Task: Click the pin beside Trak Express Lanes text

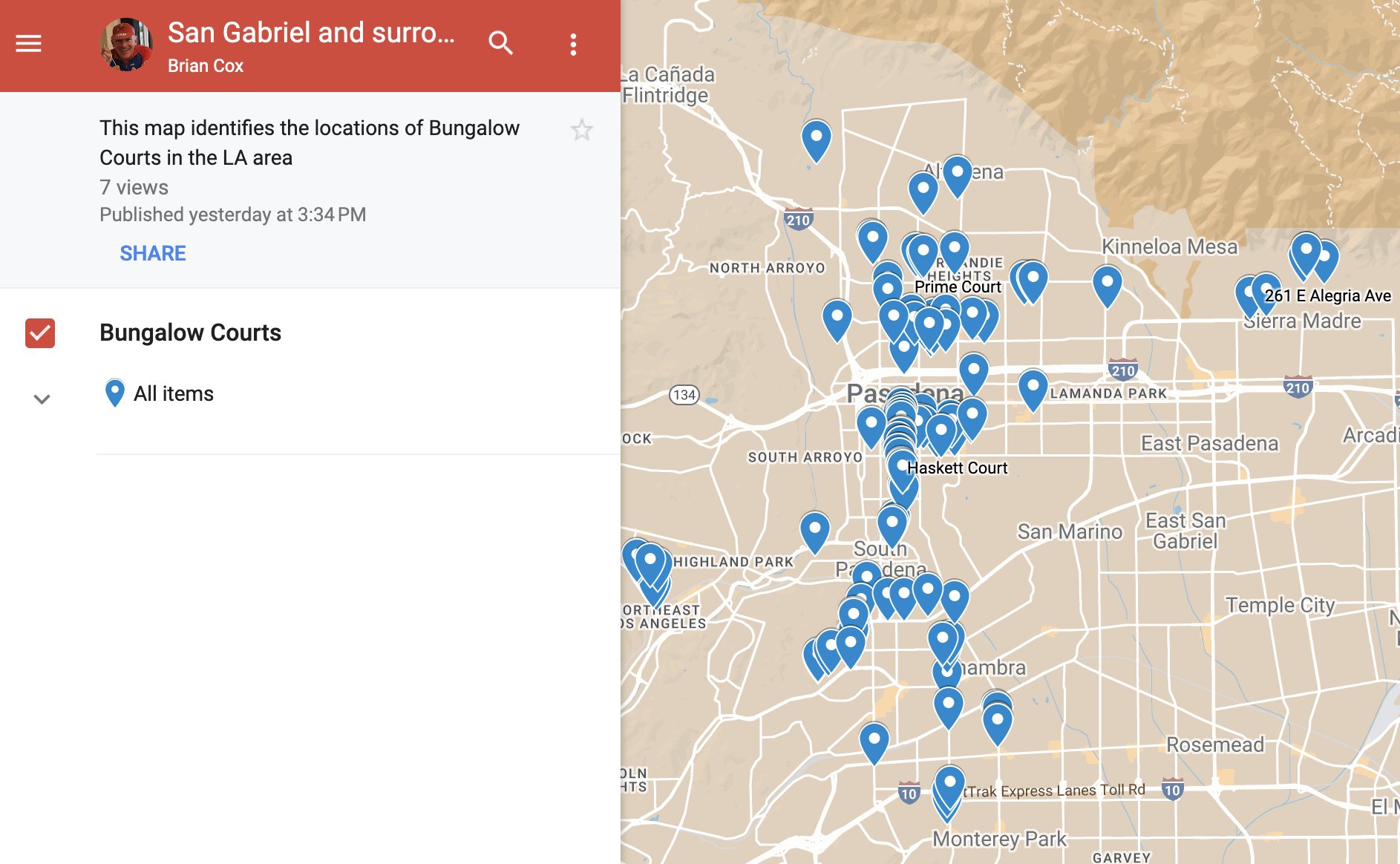Action: [949, 787]
